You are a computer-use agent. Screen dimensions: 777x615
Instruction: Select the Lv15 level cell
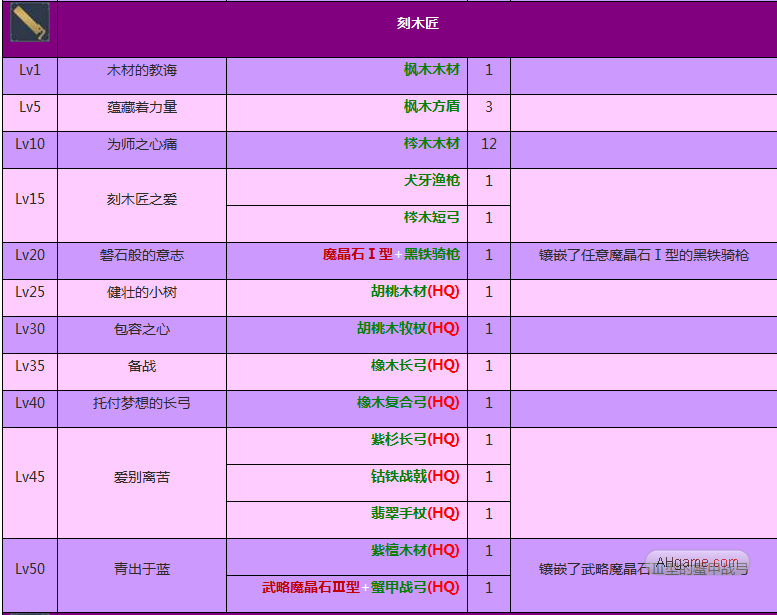[30, 205]
